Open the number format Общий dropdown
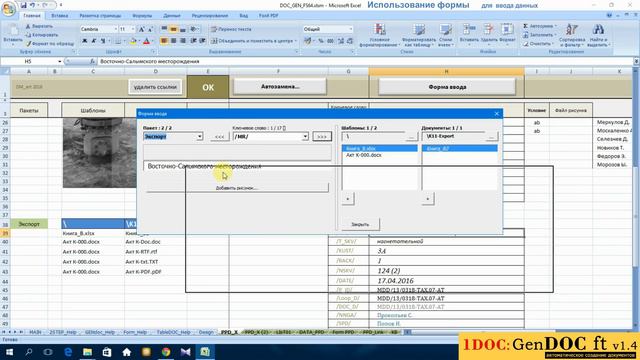Viewport: 640px width, 360px height. tap(351, 29)
